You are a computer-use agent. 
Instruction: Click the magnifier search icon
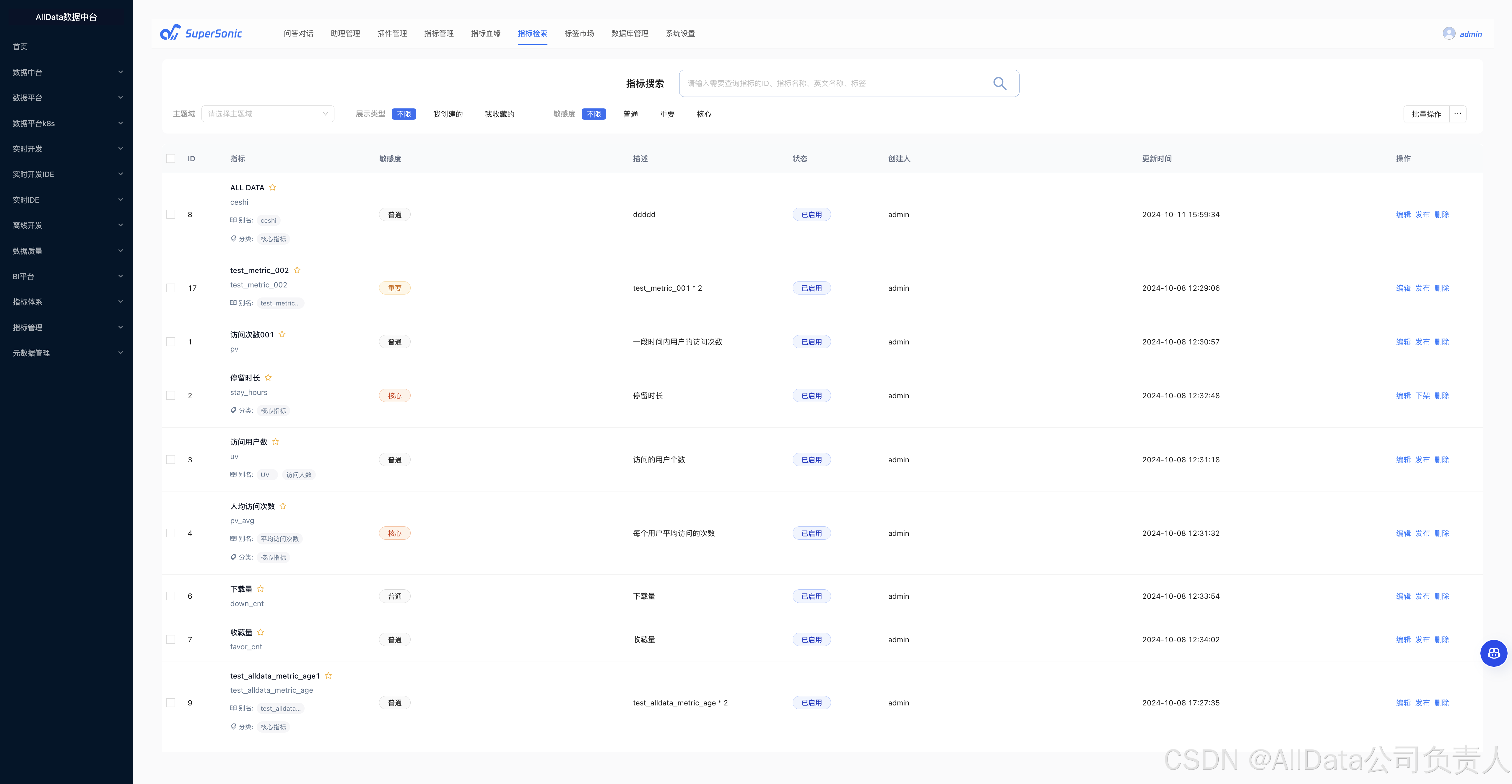coord(999,83)
